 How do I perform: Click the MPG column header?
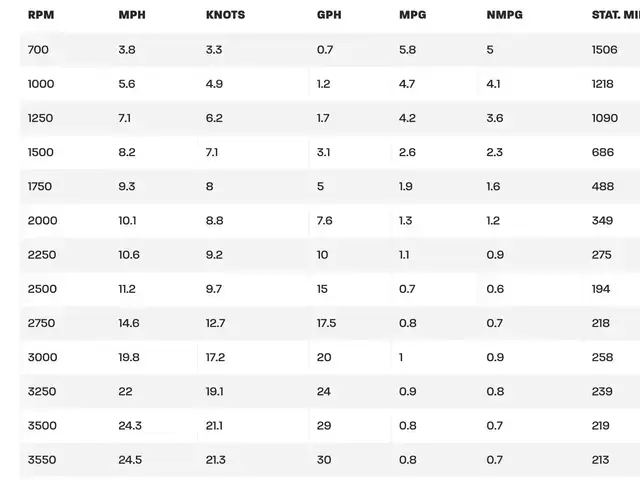(x=413, y=15)
